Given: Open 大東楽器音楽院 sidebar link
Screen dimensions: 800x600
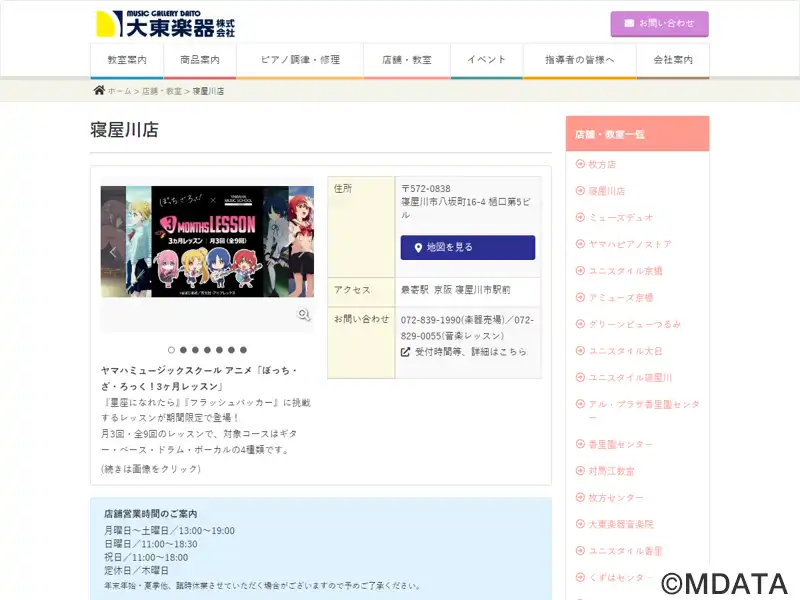Looking at the screenshot, I should (621, 524).
